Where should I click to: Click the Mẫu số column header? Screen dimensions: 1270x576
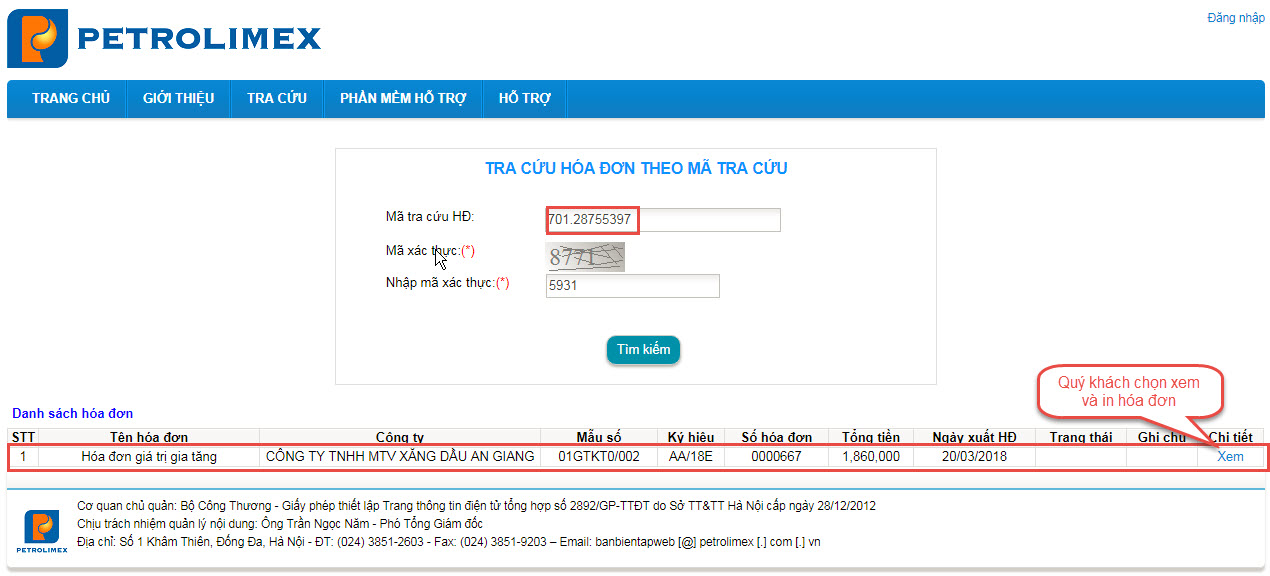tap(599, 437)
